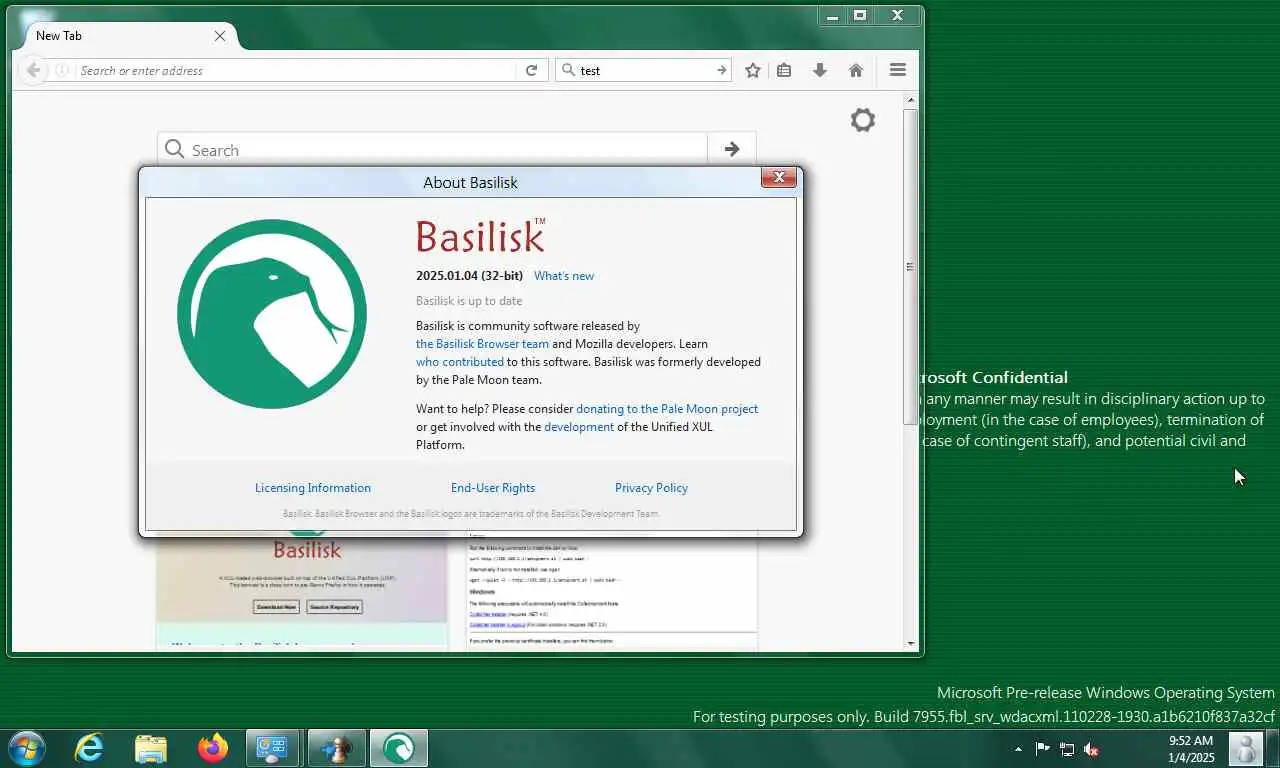
Task: Go to the Home page icon
Action: [856, 70]
